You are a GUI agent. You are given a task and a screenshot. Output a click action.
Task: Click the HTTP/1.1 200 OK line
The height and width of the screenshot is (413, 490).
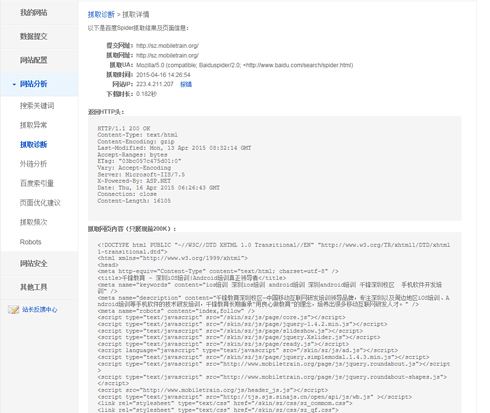pos(124,128)
